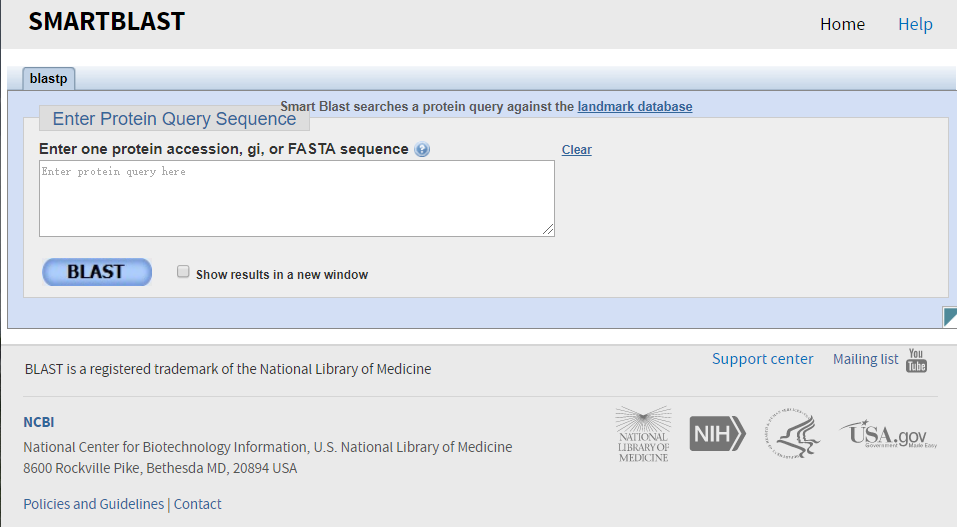Click the SMARTBLAST title logo
This screenshot has height=527, width=957.
click(x=106, y=22)
